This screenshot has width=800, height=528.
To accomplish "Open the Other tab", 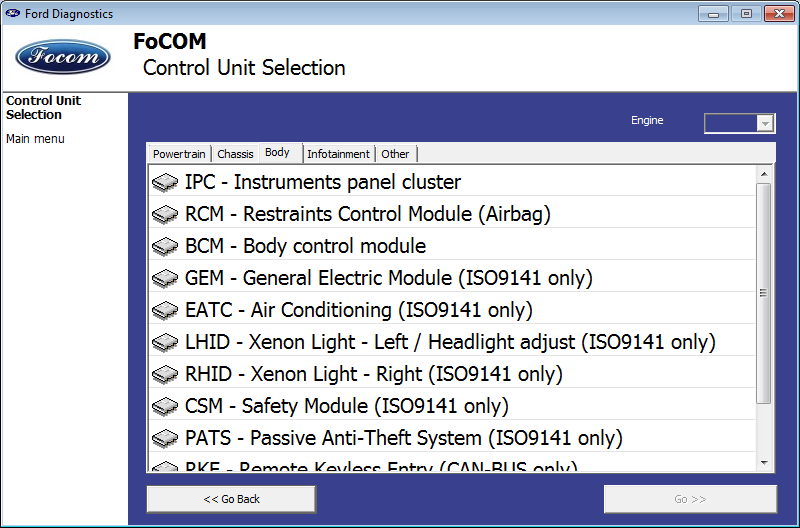I will tap(395, 154).
